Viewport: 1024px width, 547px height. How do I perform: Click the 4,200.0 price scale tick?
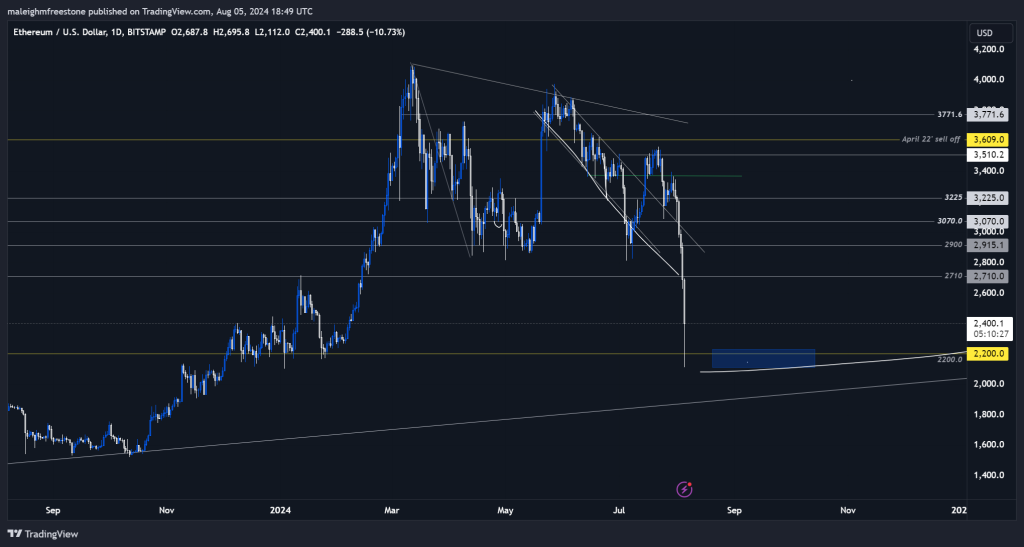tap(987, 50)
